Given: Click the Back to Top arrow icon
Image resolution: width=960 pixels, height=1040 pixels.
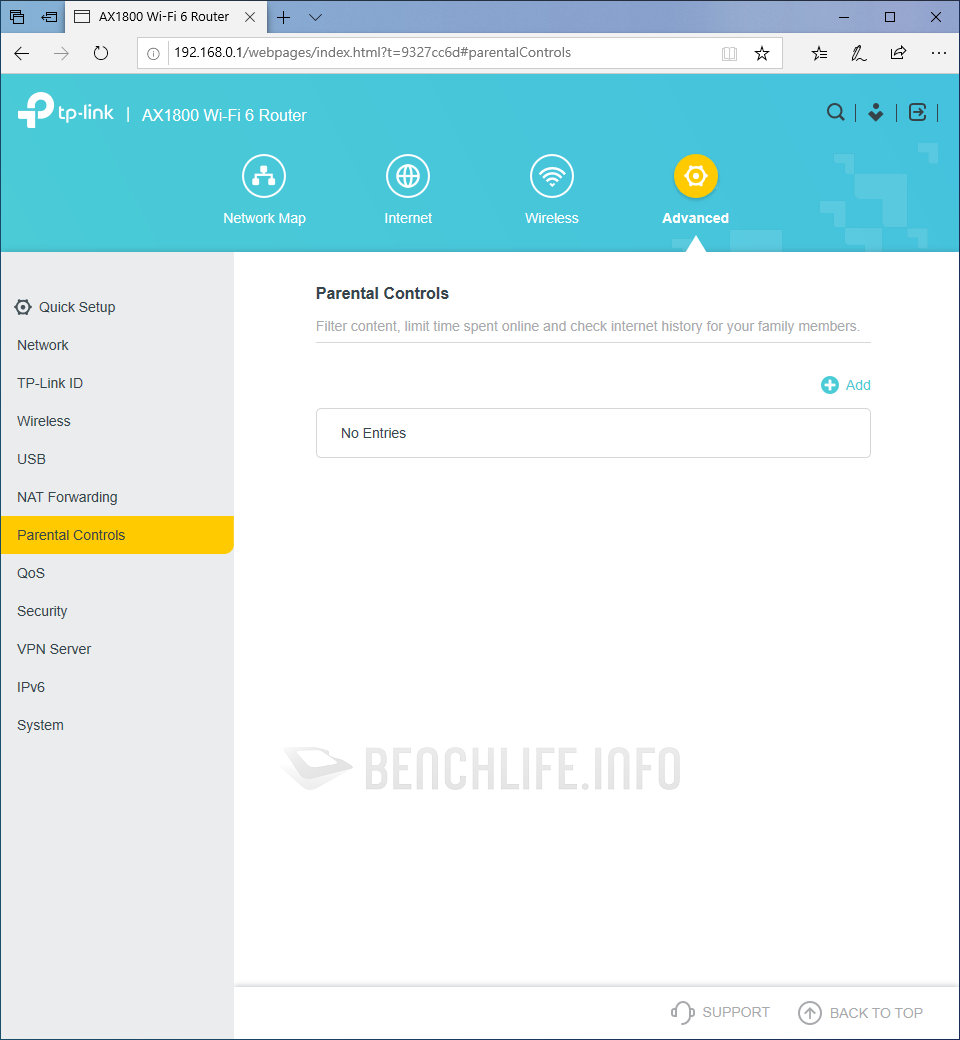Looking at the screenshot, I should 809,1013.
